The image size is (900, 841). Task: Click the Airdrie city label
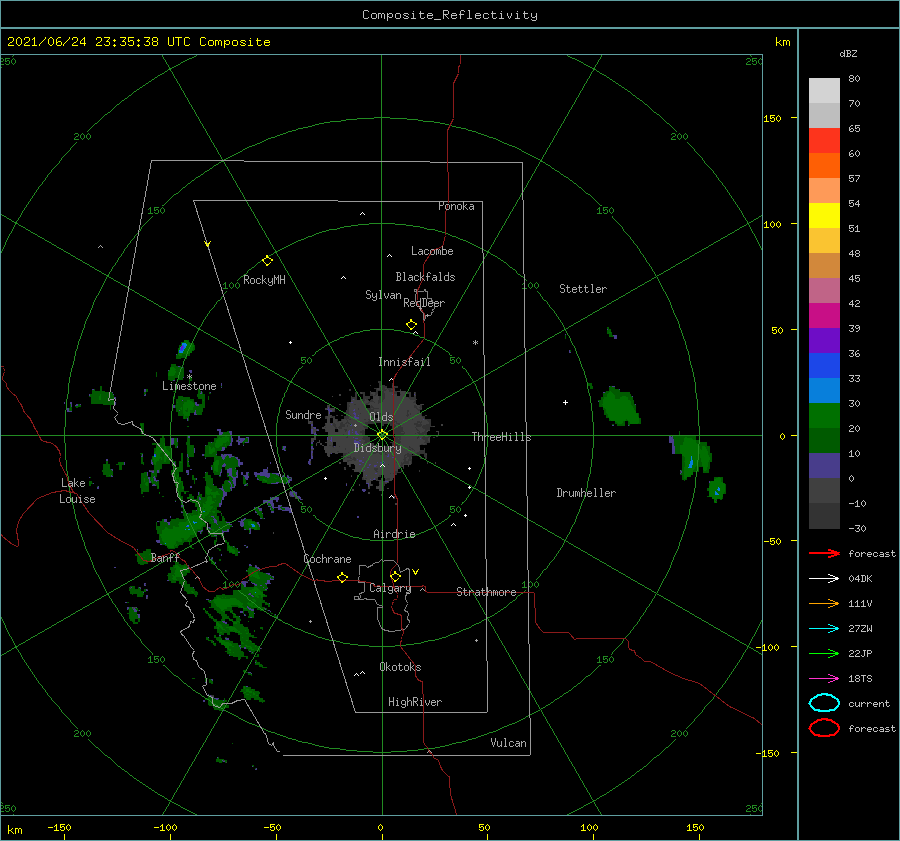pos(394,534)
